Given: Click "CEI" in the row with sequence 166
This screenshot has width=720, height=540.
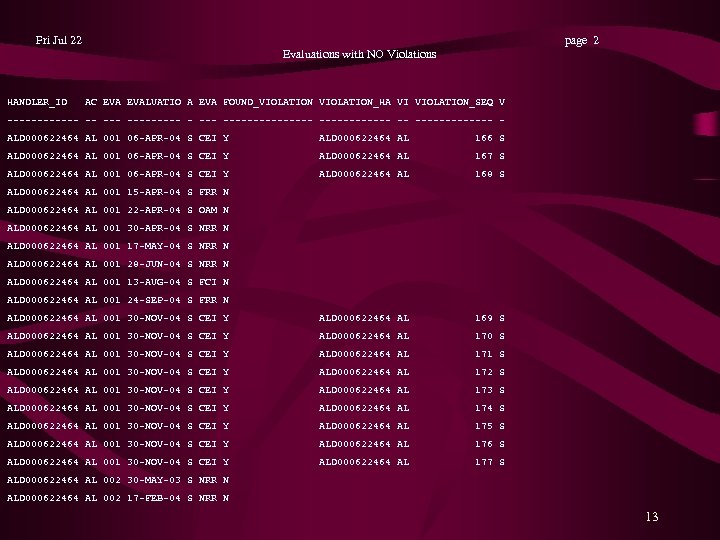Looking at the screenshot, I should tap(208, 138).
